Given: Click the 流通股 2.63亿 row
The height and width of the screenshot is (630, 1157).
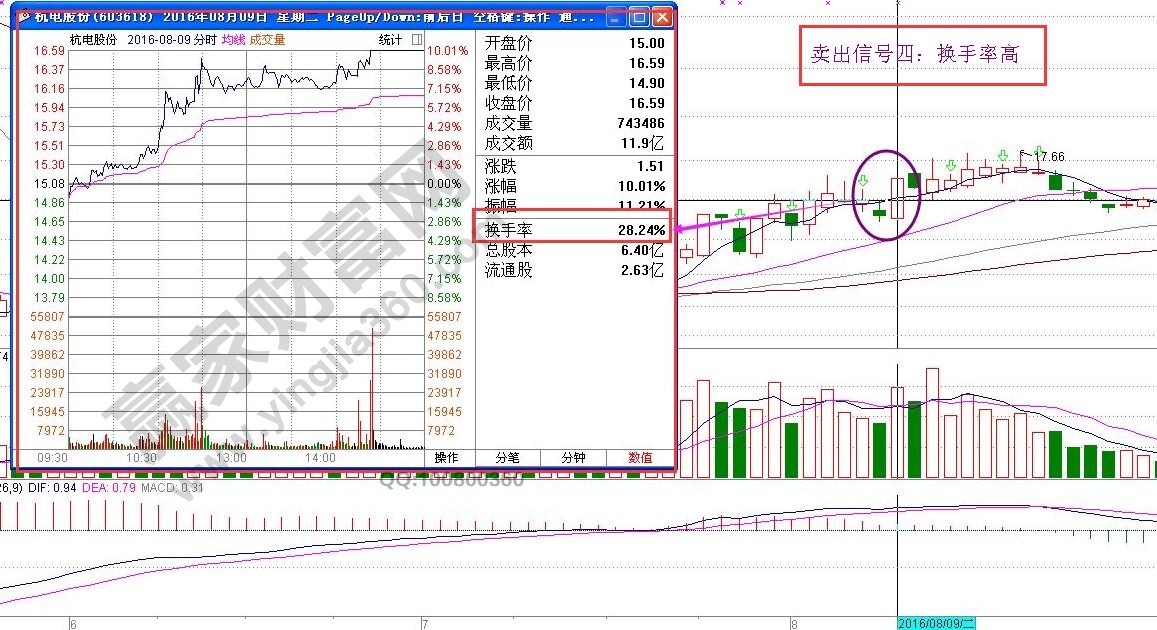Looking at the screenshot, I should [x=574, y=270].
